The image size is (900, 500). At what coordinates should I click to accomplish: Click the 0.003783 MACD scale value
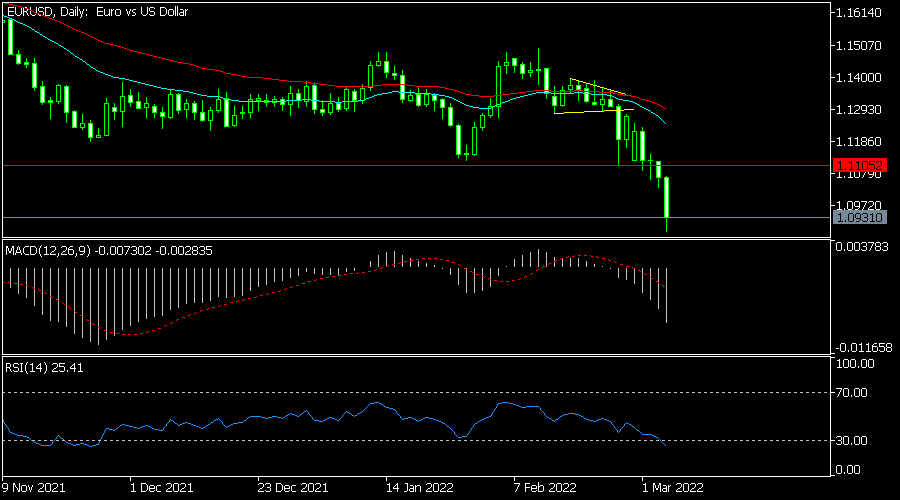[x=862, y=247]
